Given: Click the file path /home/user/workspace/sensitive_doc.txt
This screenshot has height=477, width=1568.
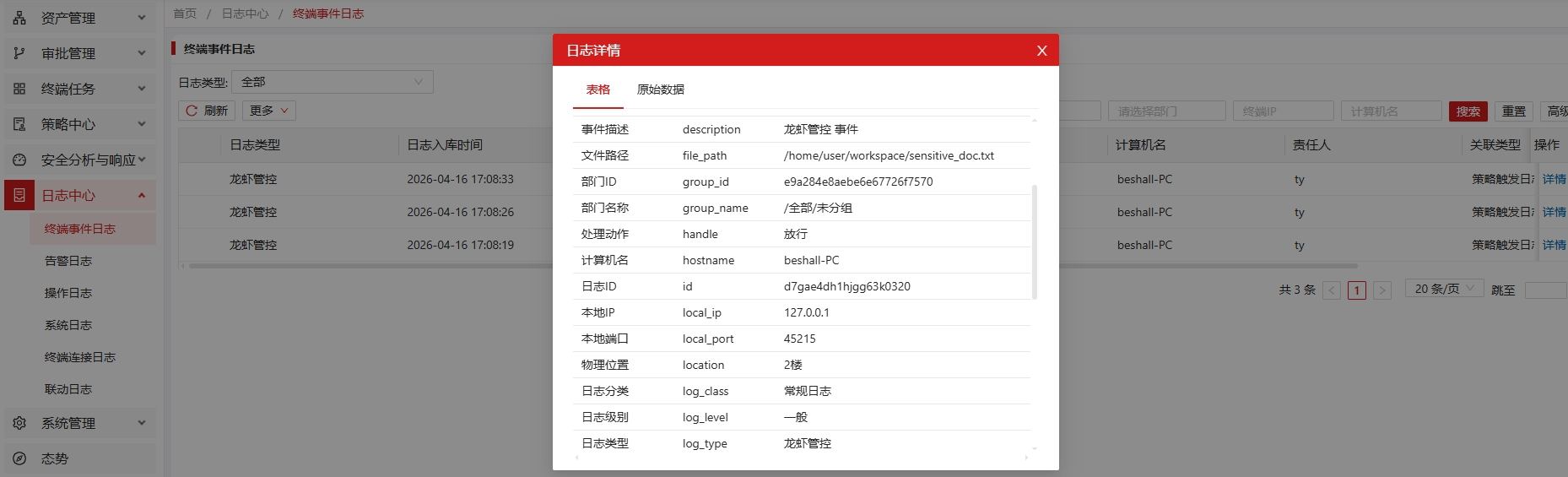Looking at the screenshot, I should point(889,156).
